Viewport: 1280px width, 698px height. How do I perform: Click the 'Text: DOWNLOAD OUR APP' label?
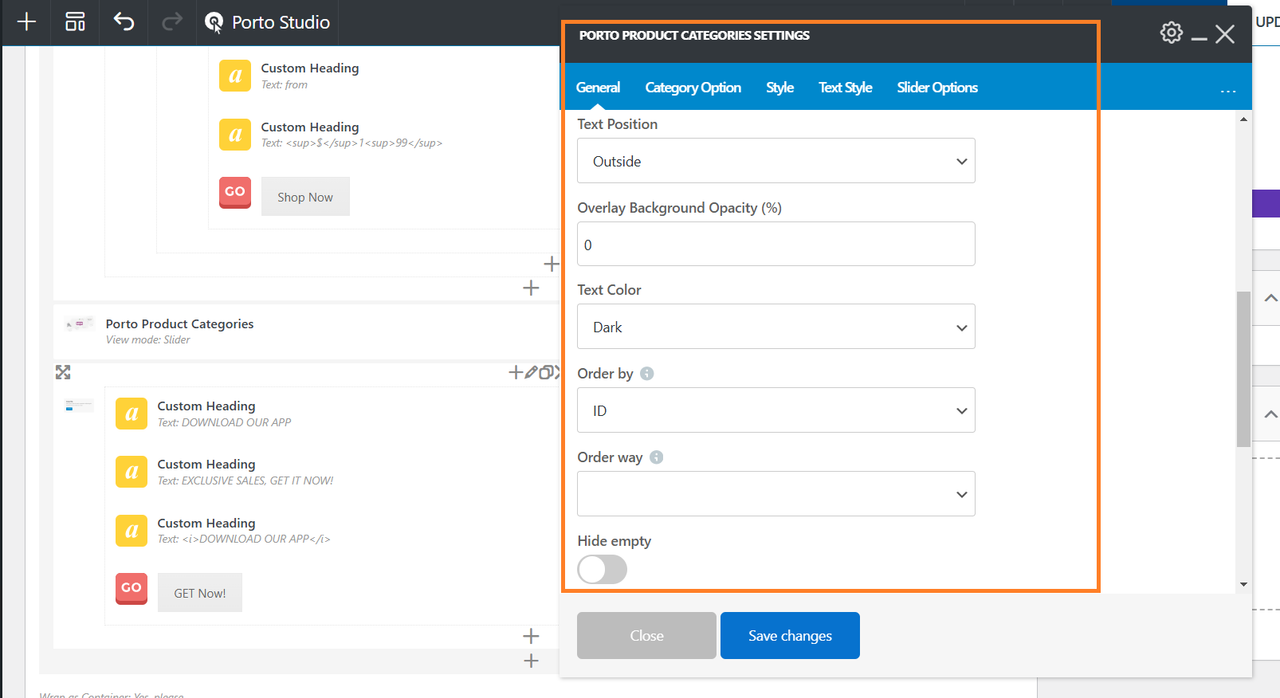click(x=224, y=422)
